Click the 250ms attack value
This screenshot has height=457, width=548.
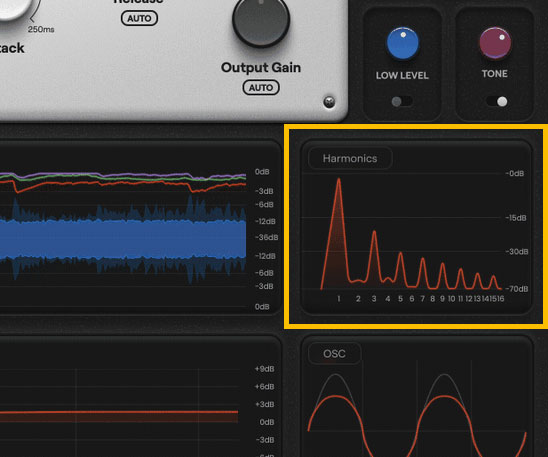(41, 29)
